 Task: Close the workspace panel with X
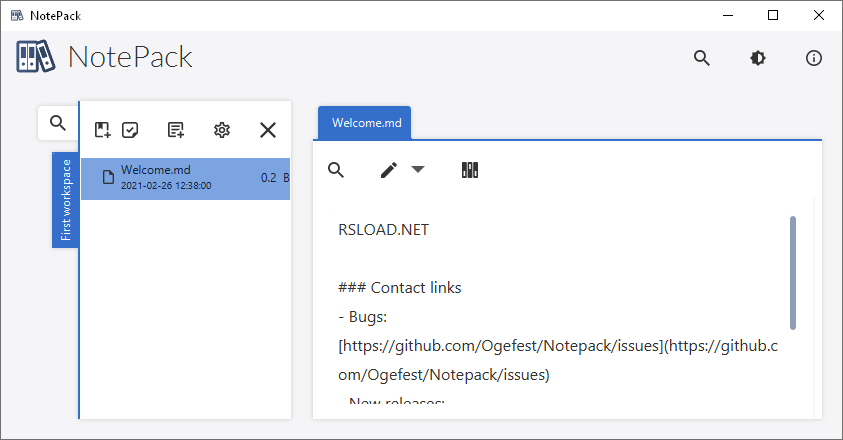click(268, 130)
